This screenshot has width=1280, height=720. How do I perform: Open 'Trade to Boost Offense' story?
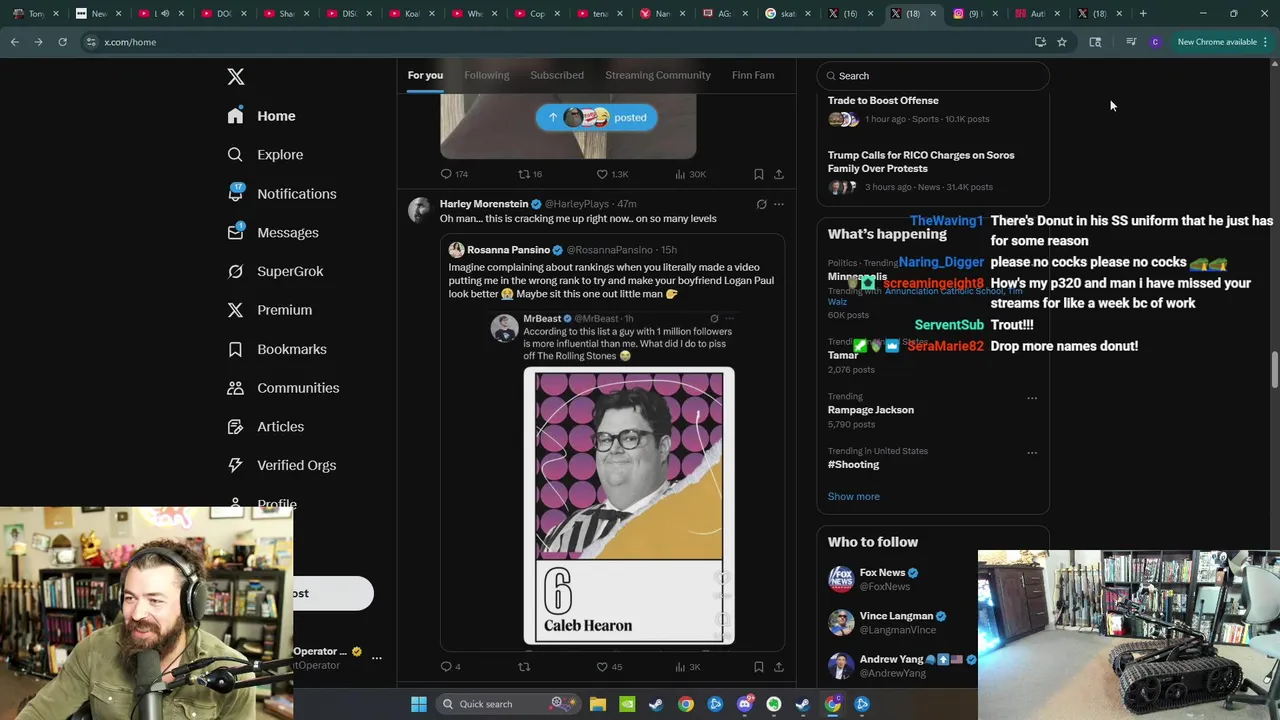pyautogui.click(x=883, y=100)
